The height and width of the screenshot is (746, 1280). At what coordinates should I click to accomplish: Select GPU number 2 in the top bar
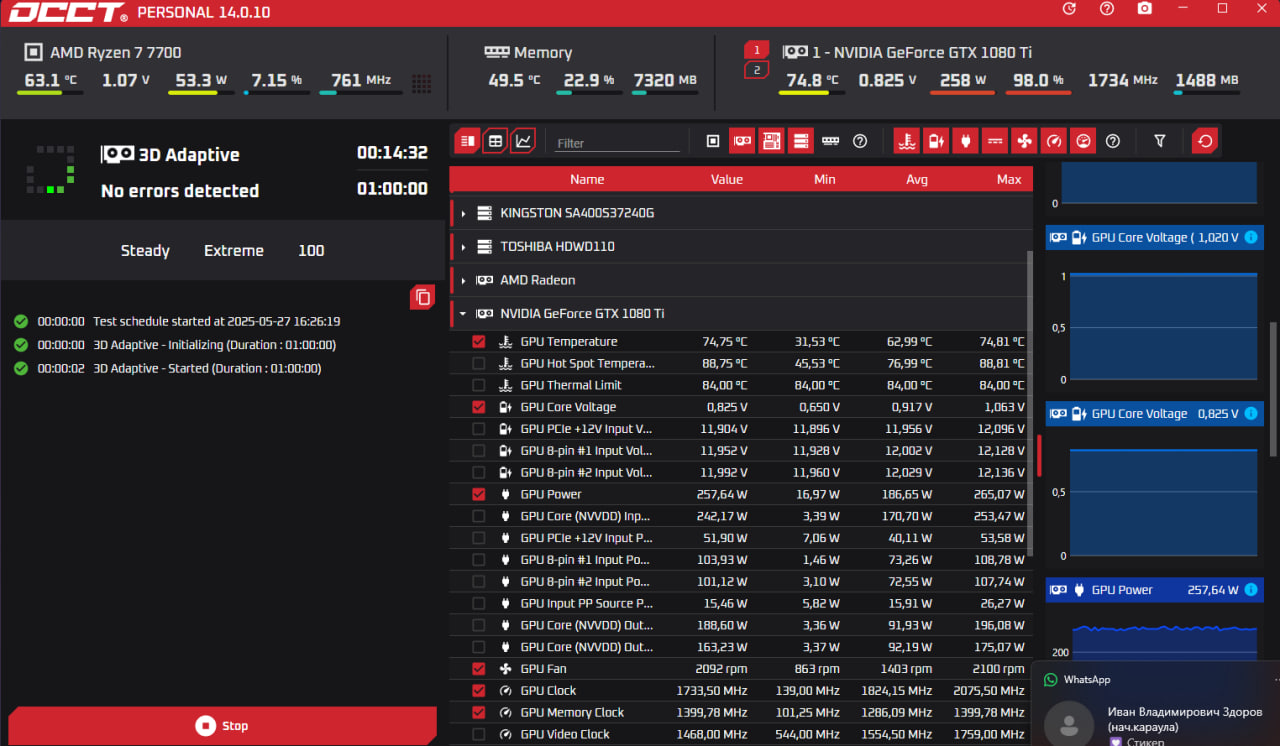click(x=756, y=70)
